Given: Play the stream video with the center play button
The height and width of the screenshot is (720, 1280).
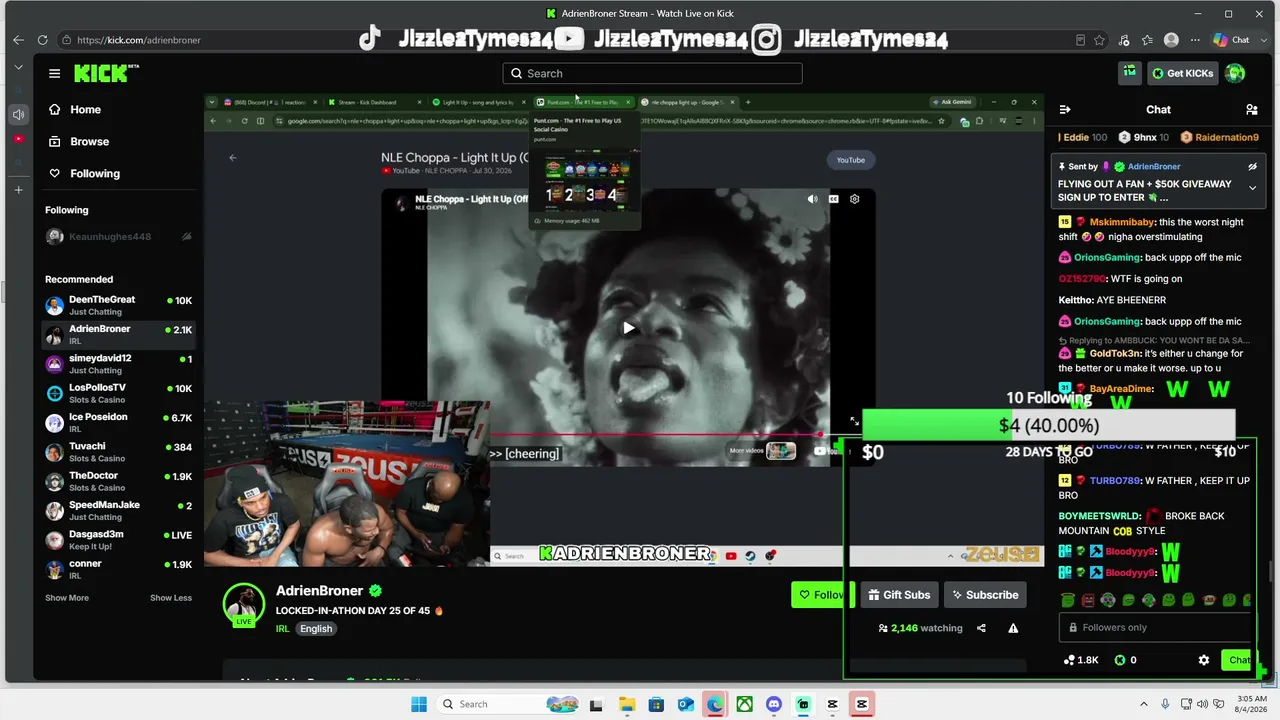Looking at the screenshot, I should [628, 328].
